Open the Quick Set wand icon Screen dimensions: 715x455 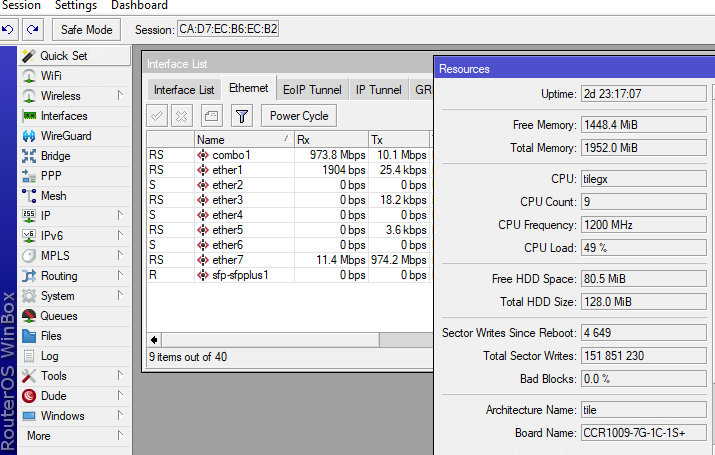[29, 56]
